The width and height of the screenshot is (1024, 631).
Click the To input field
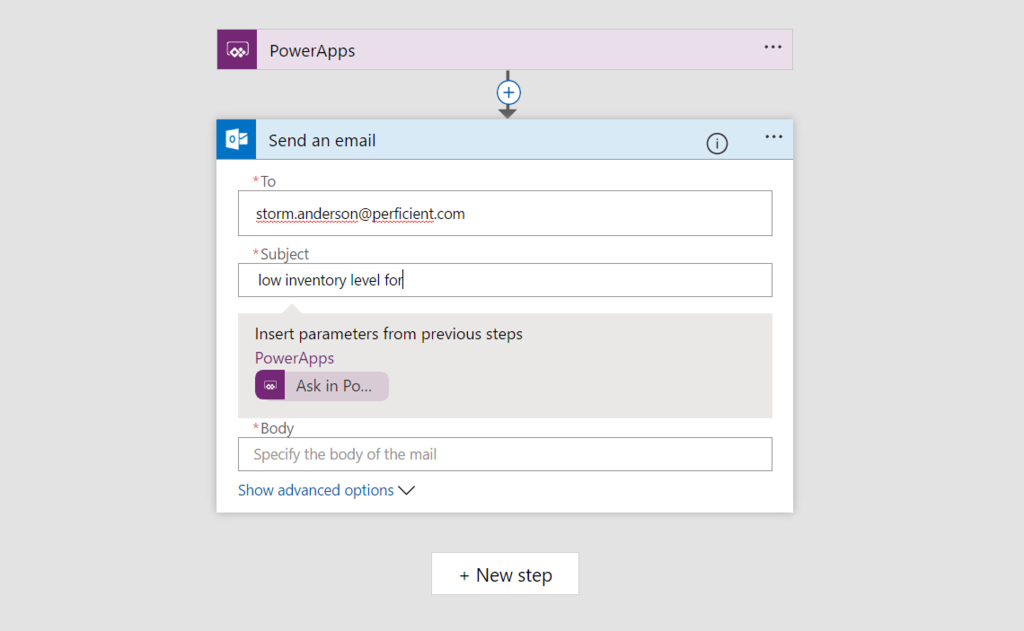504,213
